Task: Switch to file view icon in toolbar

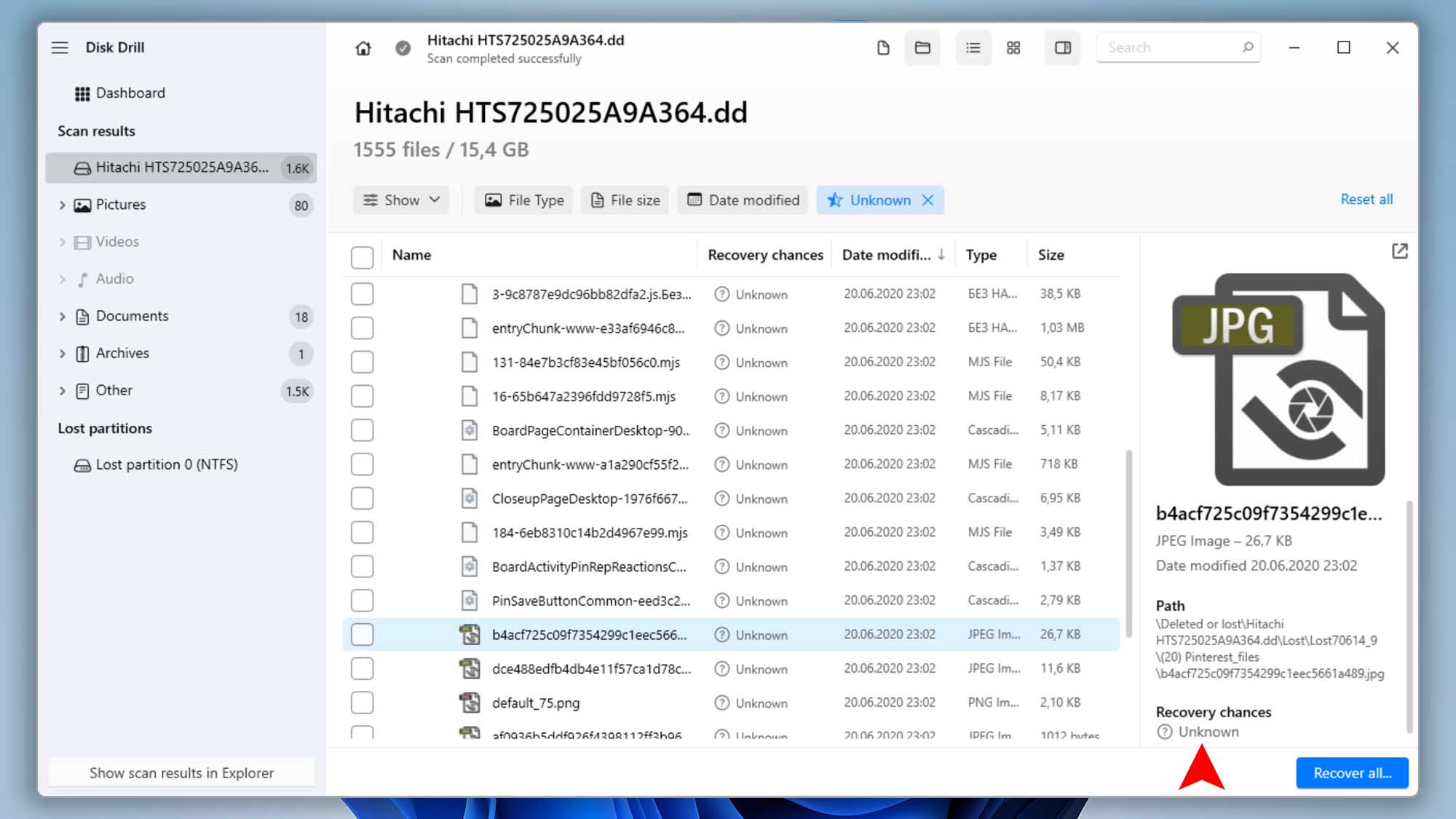Action: (x=883, y=47)
